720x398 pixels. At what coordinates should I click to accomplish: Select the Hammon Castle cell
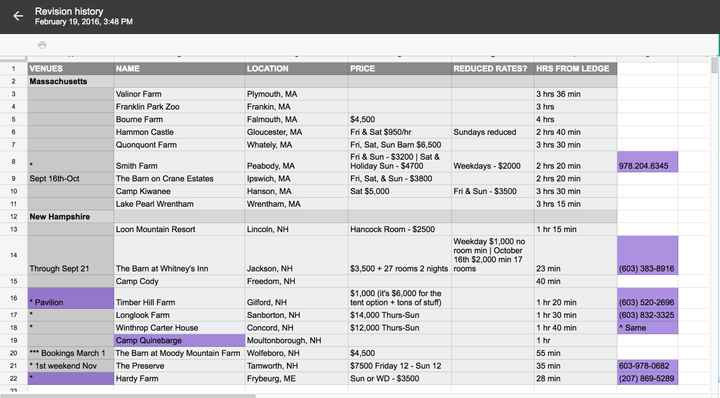tap(179, 132)
